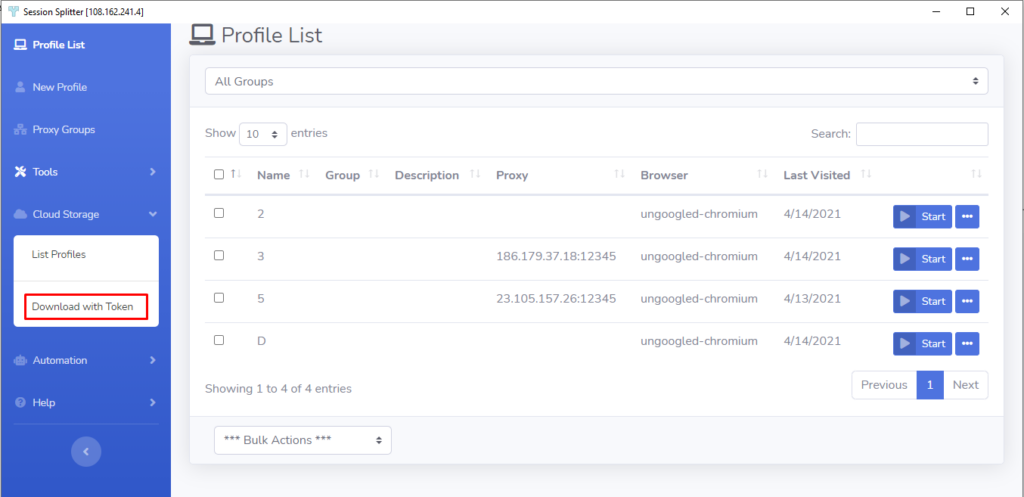1024x497 pixels.
Task: Maximize the Session Splitter window
Action: [x=970, y=11]
